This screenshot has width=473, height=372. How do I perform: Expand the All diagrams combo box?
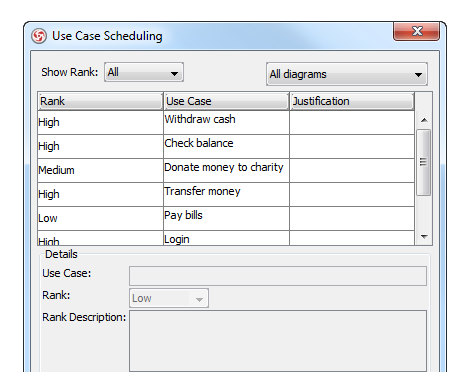(347, 74)
